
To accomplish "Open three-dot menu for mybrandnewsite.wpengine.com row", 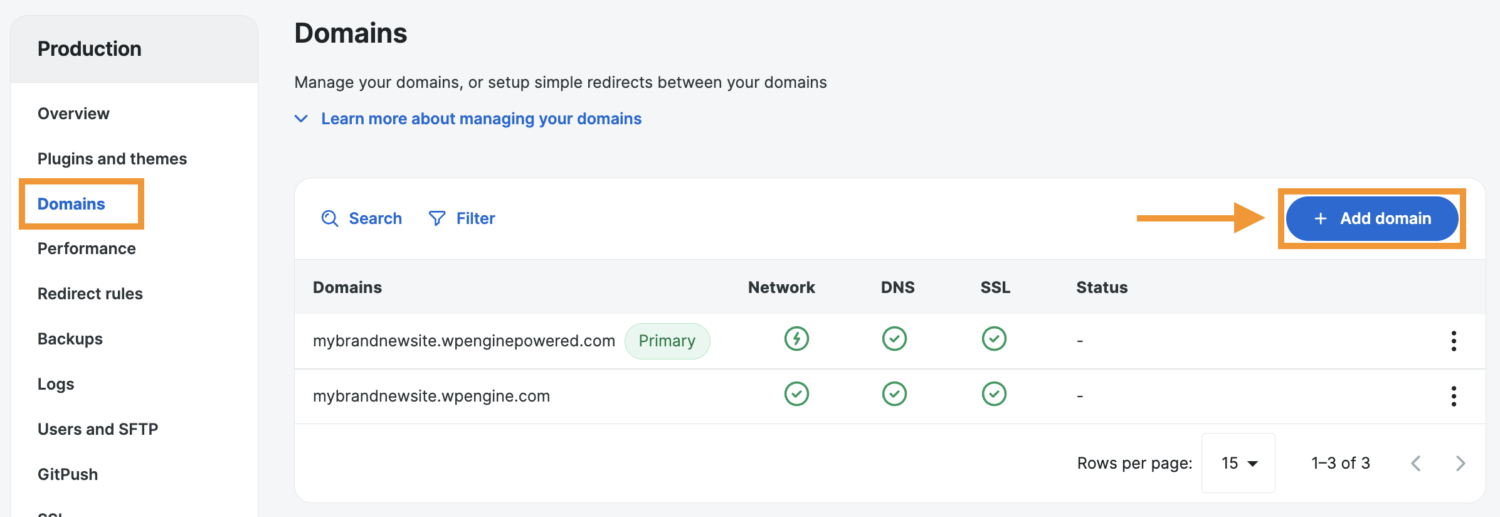I will (1453, 396).
